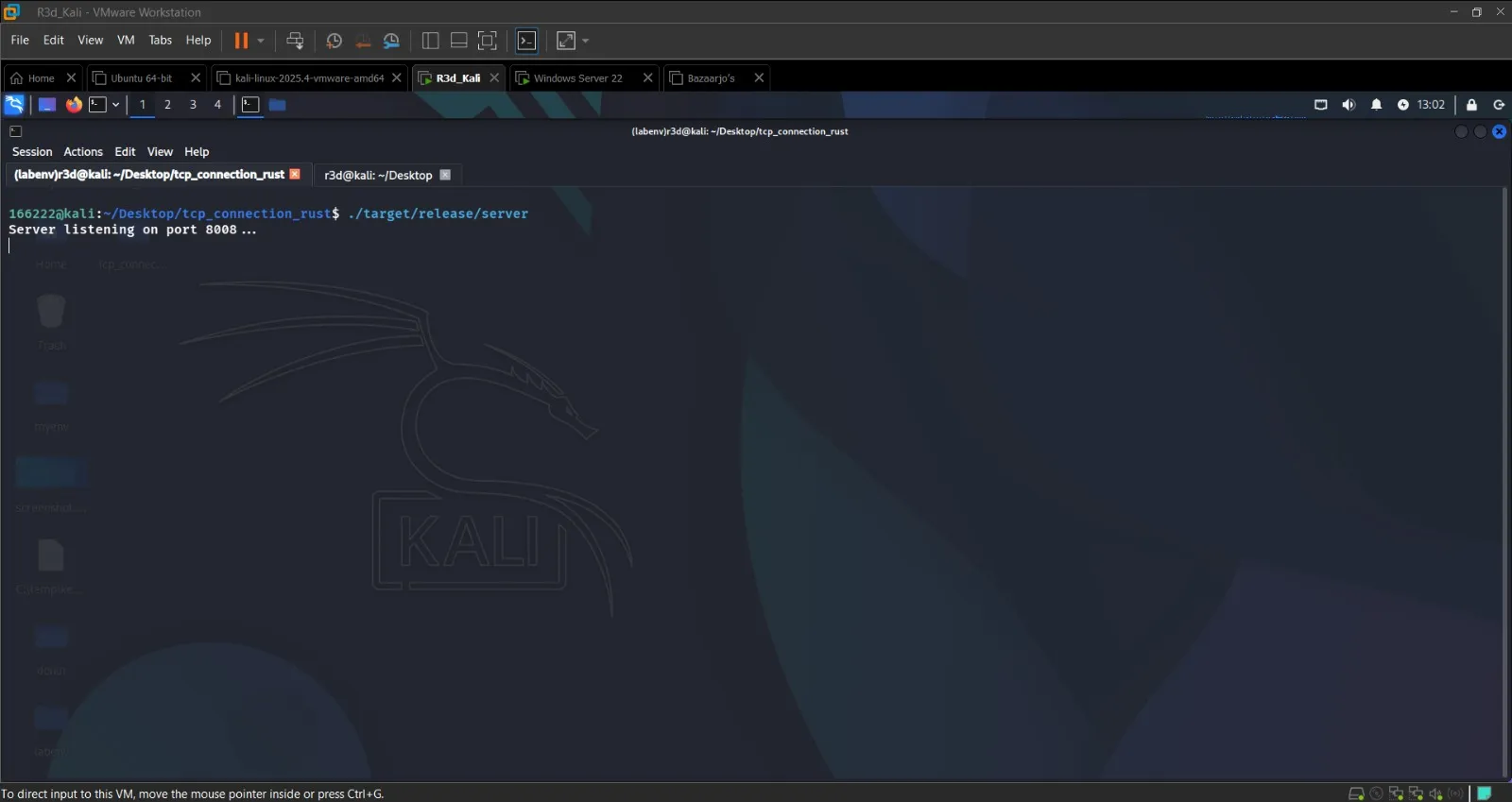Viewport: 1512px width, 802px height.
Task: Switch to workspace 2
Action: tap(167, 105)
